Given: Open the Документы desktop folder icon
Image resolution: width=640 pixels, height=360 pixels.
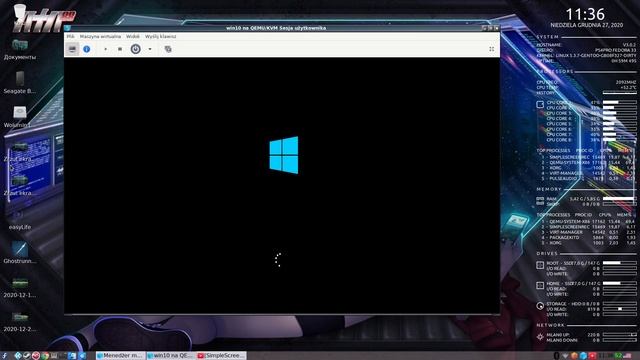Looking at the screenshot, I should [x=20, y=49].
